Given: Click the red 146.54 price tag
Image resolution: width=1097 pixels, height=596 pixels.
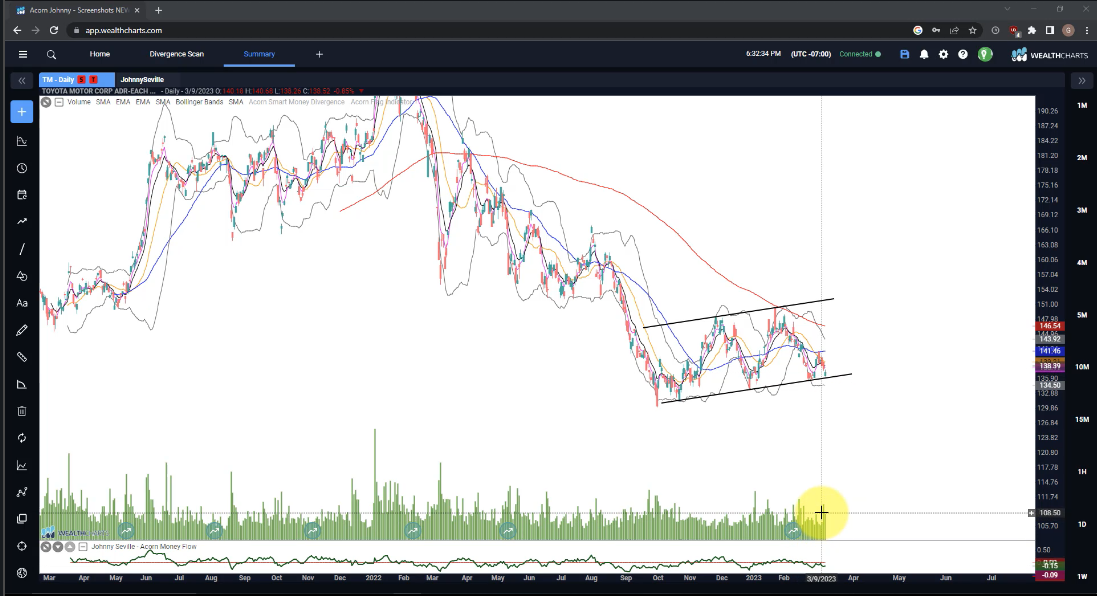Looking at the screenshot, I should click(1050, 326).
